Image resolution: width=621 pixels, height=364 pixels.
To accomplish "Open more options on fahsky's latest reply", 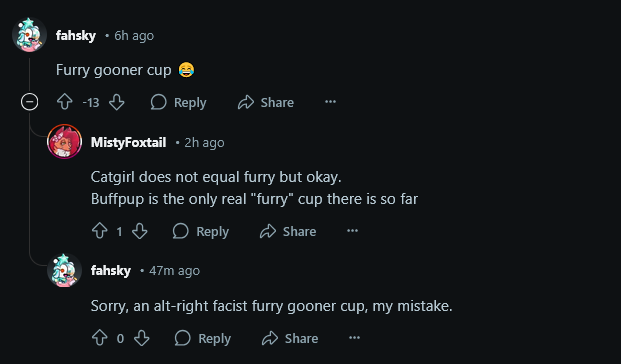I will pos(354,338).
